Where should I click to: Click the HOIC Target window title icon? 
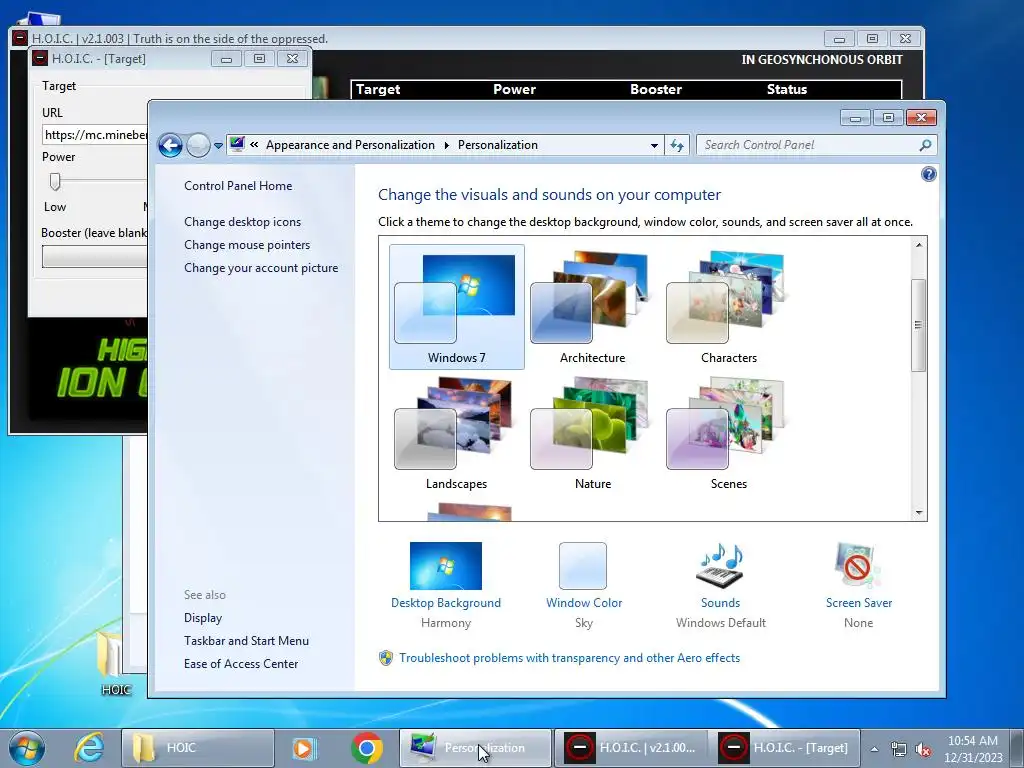[40, 58]
